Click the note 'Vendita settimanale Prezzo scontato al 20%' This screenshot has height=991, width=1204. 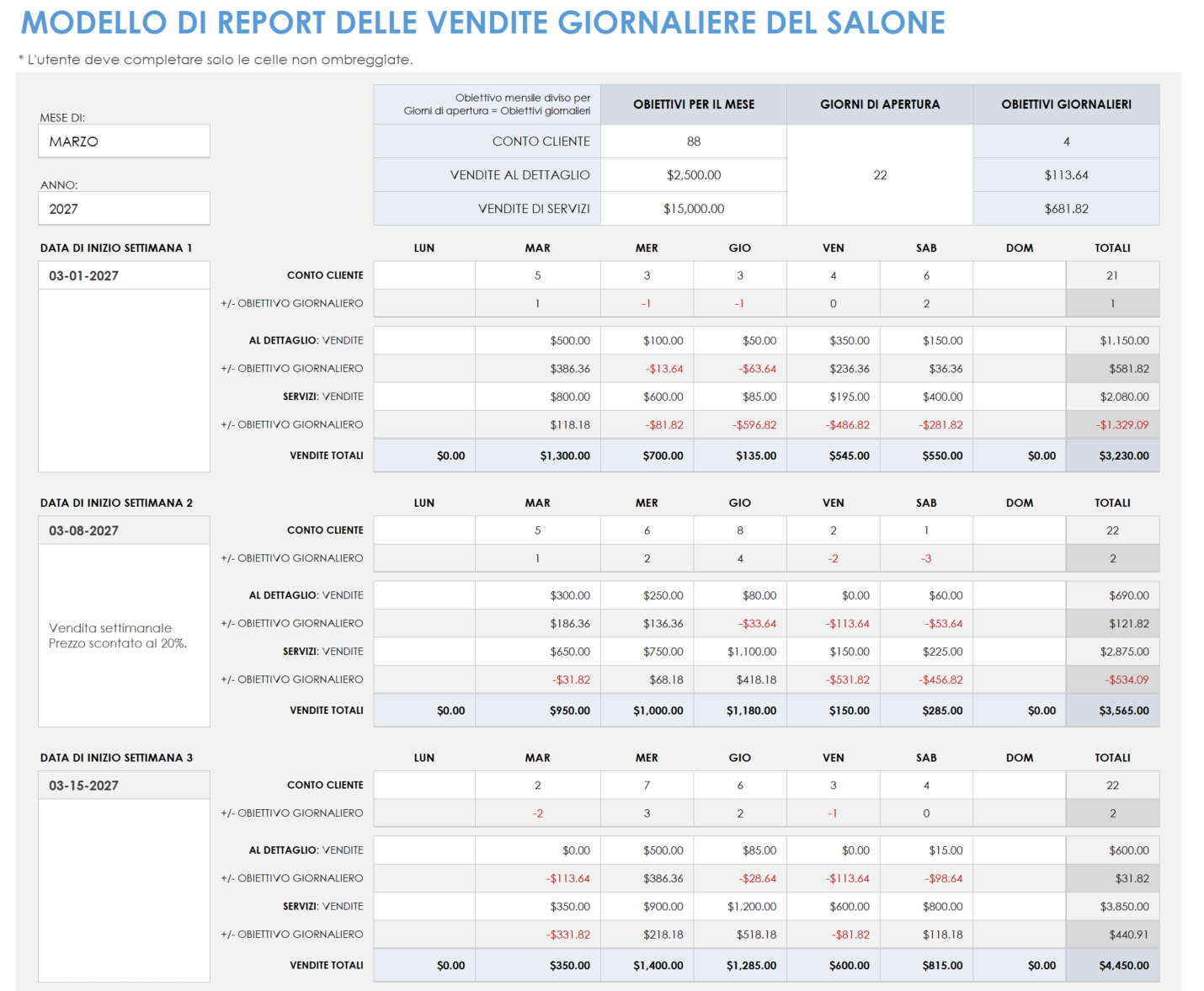118,636
